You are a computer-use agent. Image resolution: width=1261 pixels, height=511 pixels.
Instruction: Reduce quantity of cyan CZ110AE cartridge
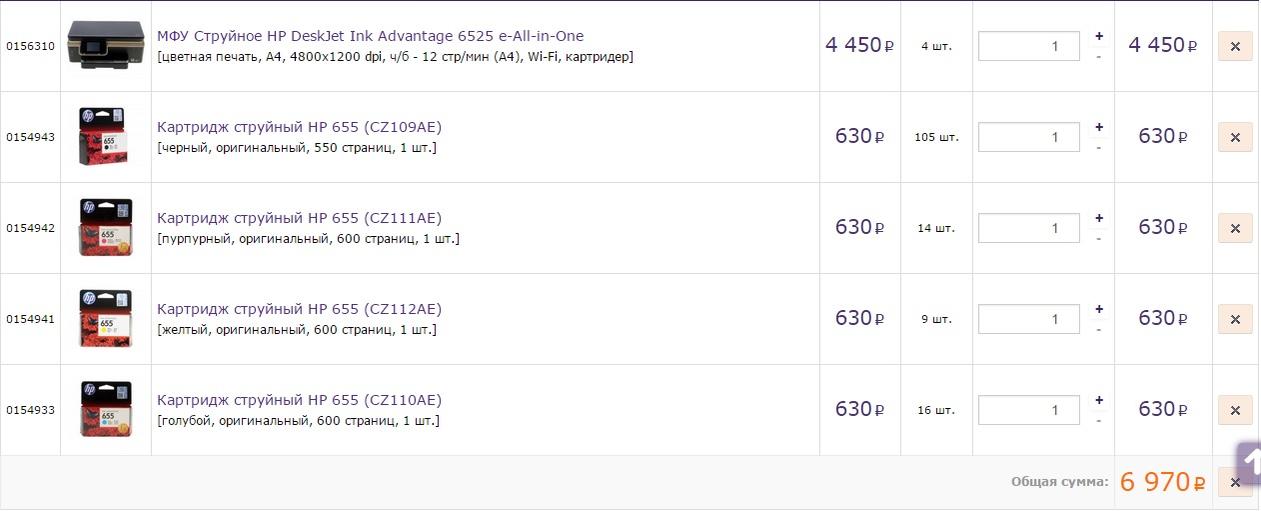(1099, 420)
